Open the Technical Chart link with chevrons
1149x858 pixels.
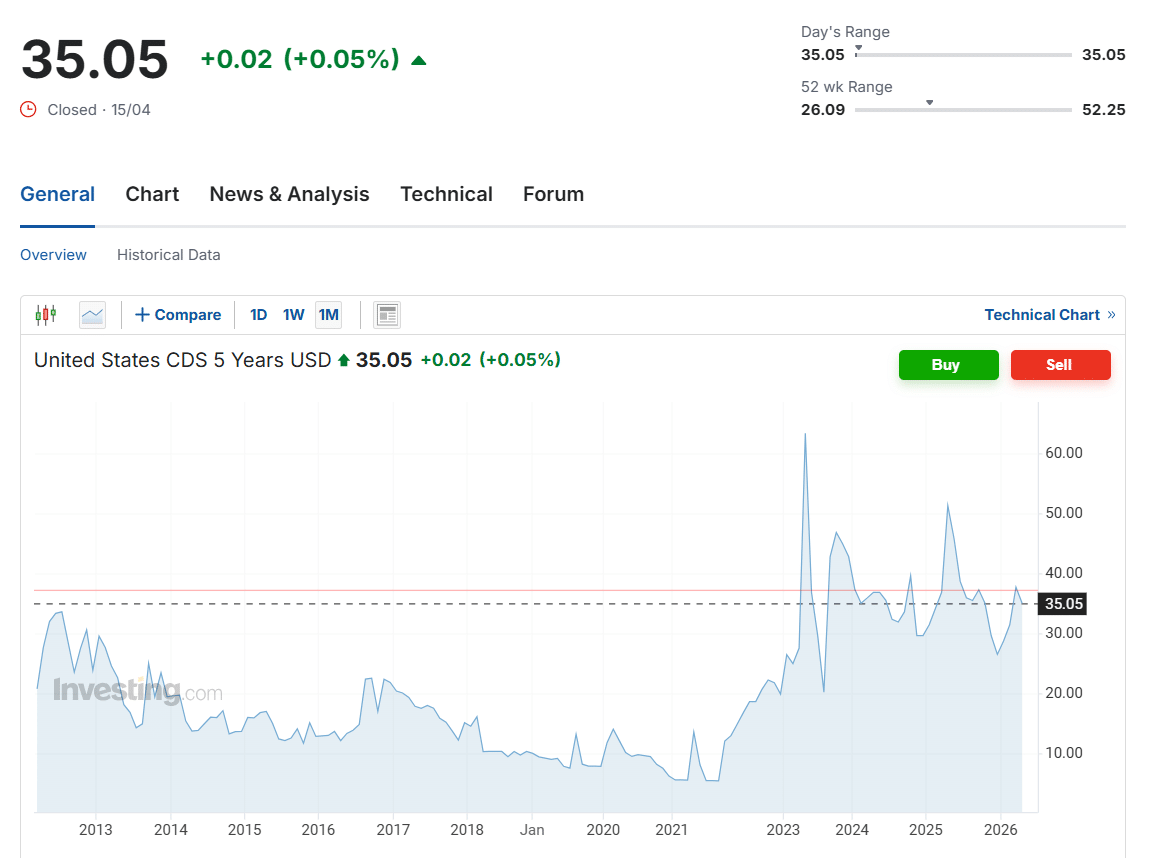tap(1049, 315)
